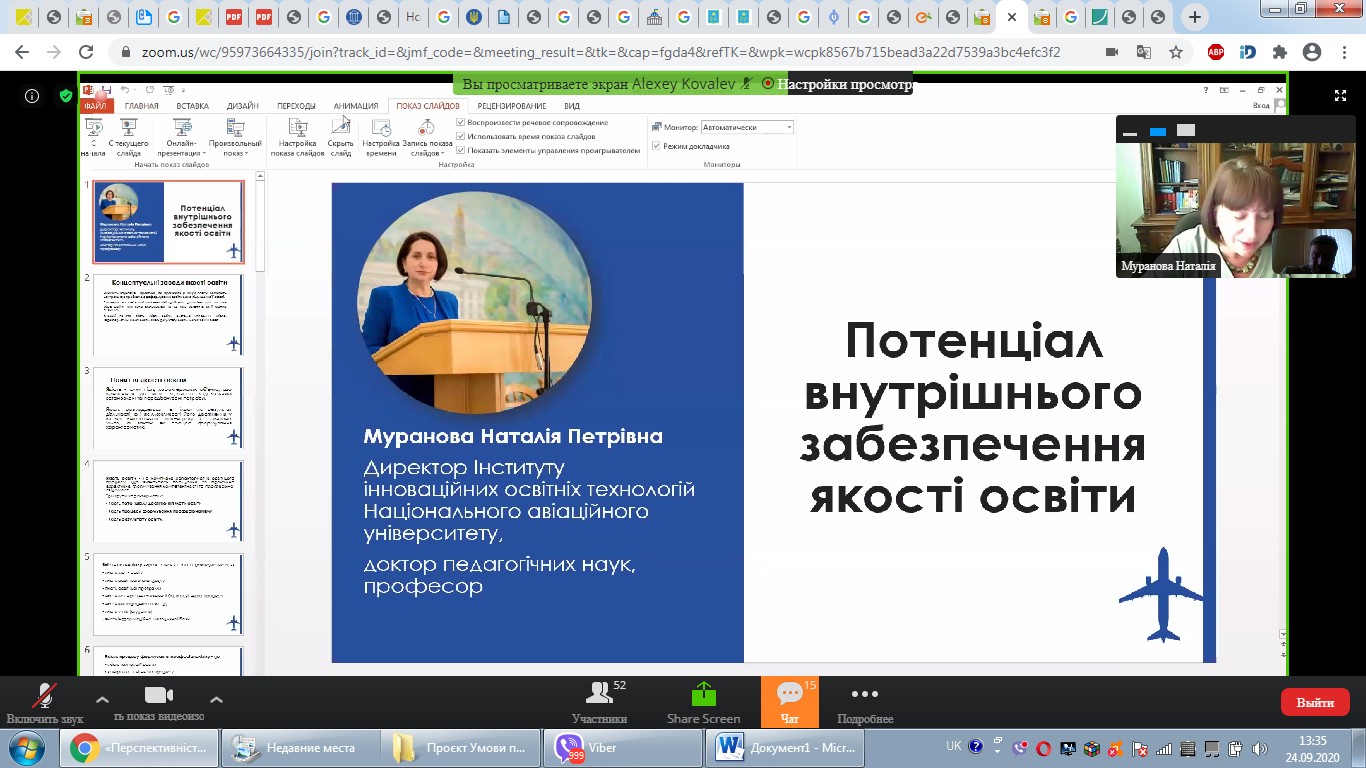Click the green encryption shield icon
1366x768 pixels.
[x=66, y=96]
